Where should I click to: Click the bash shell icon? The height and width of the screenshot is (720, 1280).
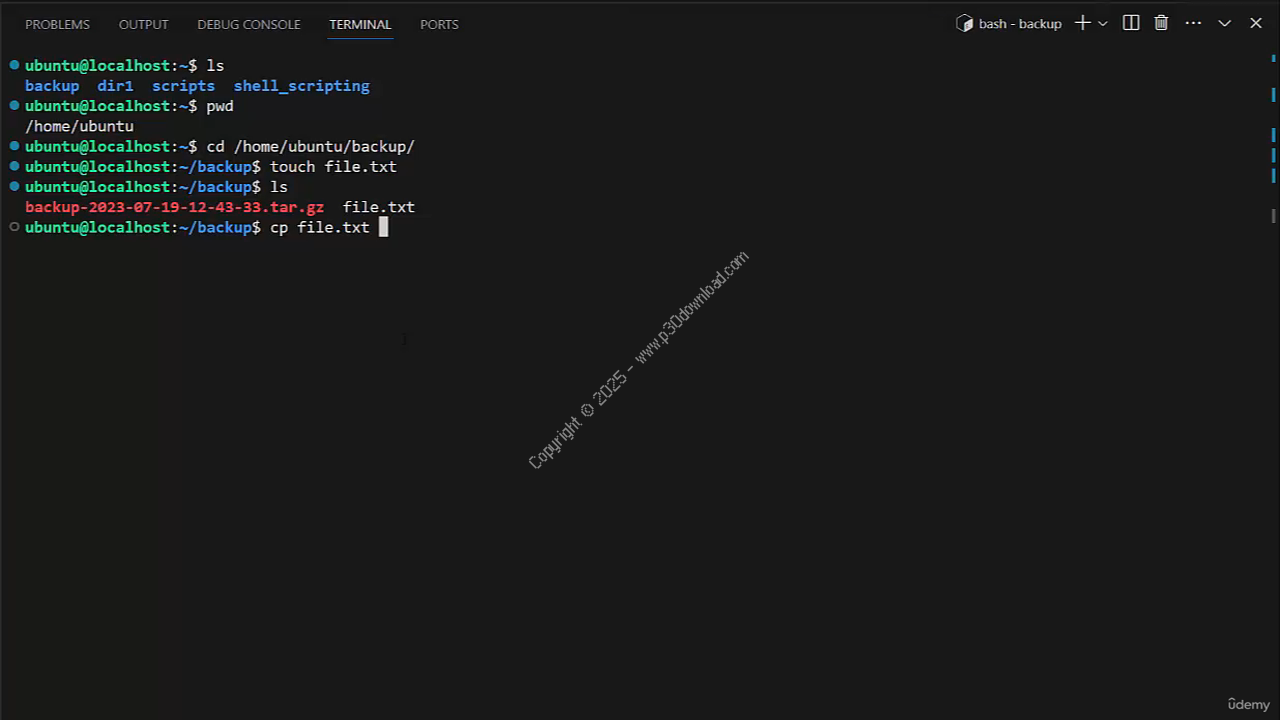point(964,24)
